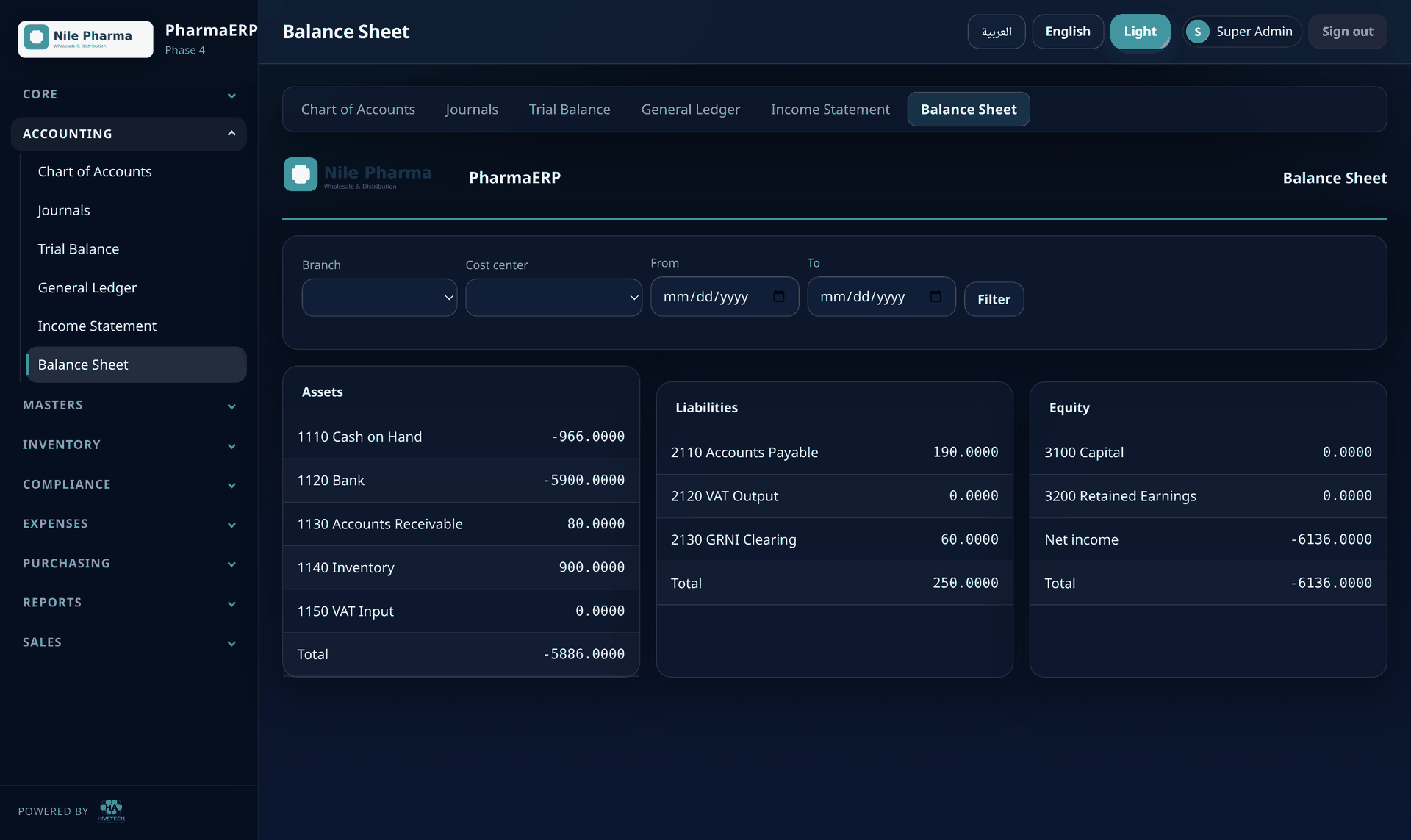Expand the Purchasing sidebar section
This screenshot has width=1411, height=840.
pyautogui.click(x=129, y=563)
